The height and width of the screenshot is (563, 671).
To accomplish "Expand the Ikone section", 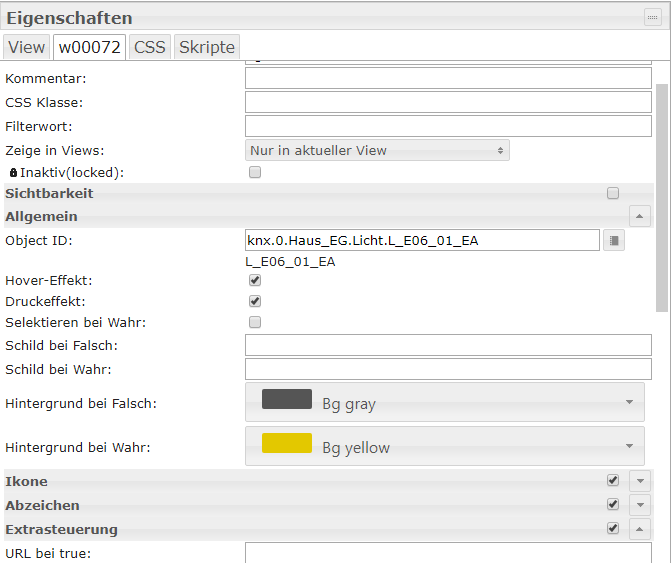I will (641, 481).
